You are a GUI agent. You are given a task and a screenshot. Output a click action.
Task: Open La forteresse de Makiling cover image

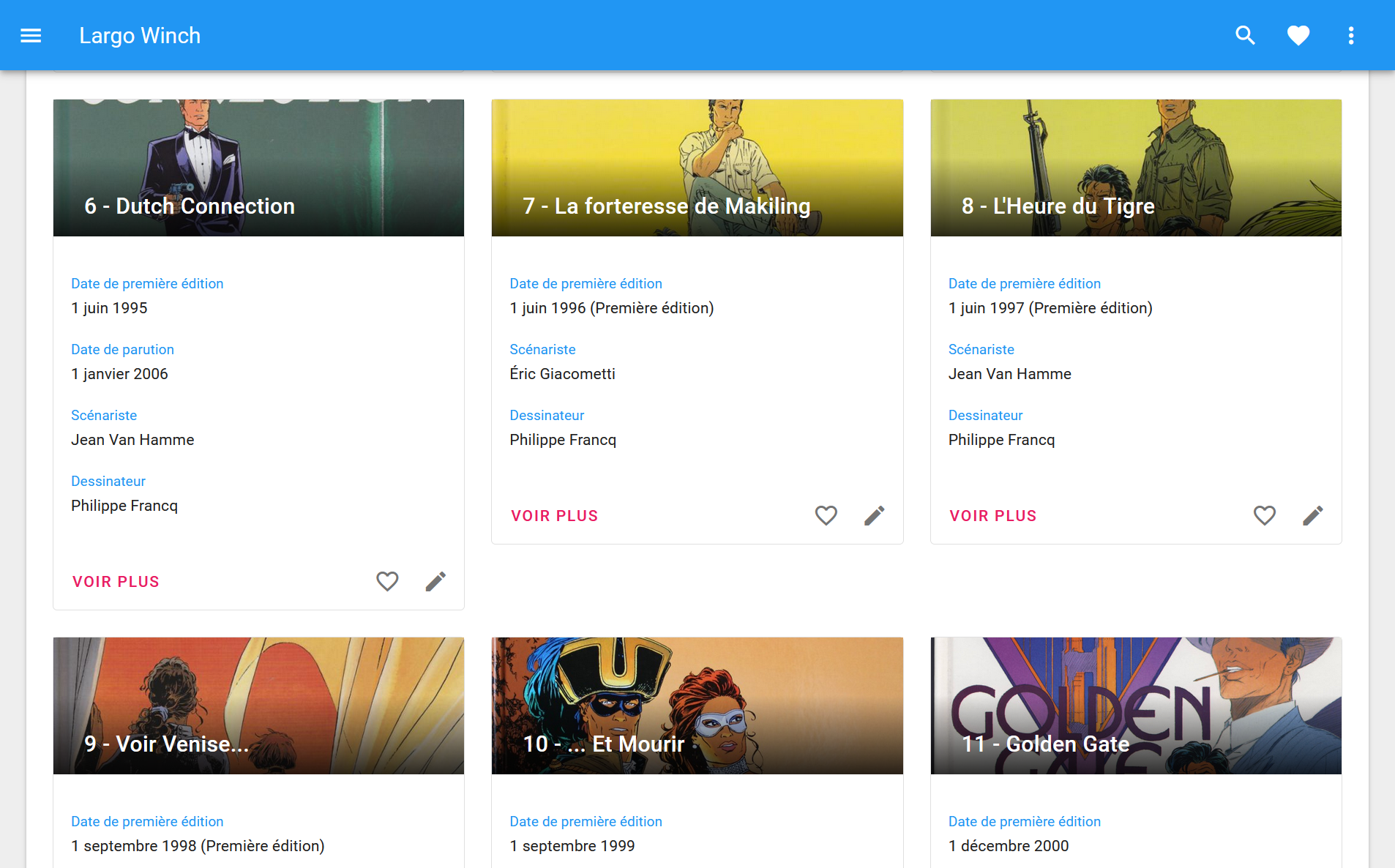tap(697, 168)
